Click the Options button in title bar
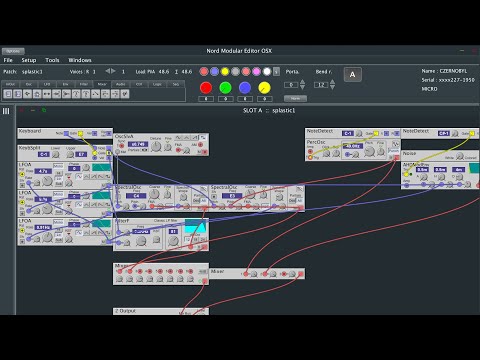 coord(13,51)
